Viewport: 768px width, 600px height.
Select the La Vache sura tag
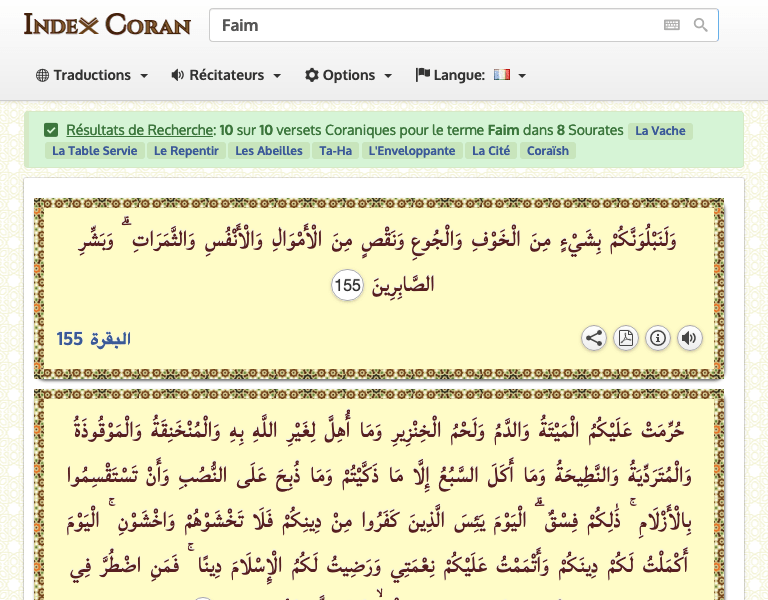pos(660,131)
